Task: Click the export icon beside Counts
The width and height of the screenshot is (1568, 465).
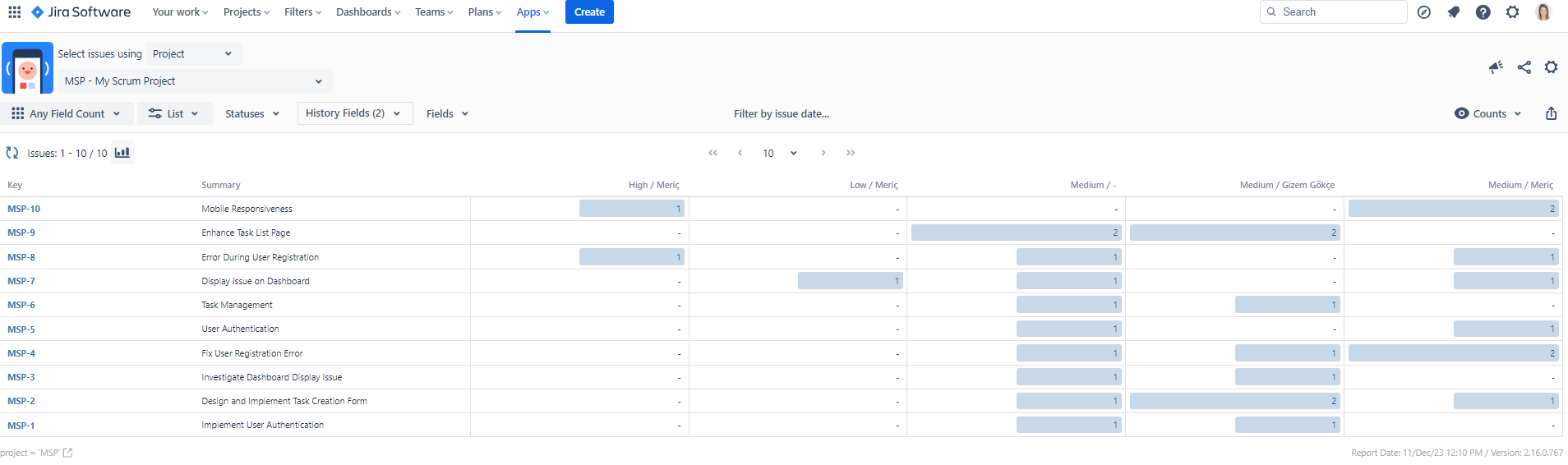Action: (1551, 113)
